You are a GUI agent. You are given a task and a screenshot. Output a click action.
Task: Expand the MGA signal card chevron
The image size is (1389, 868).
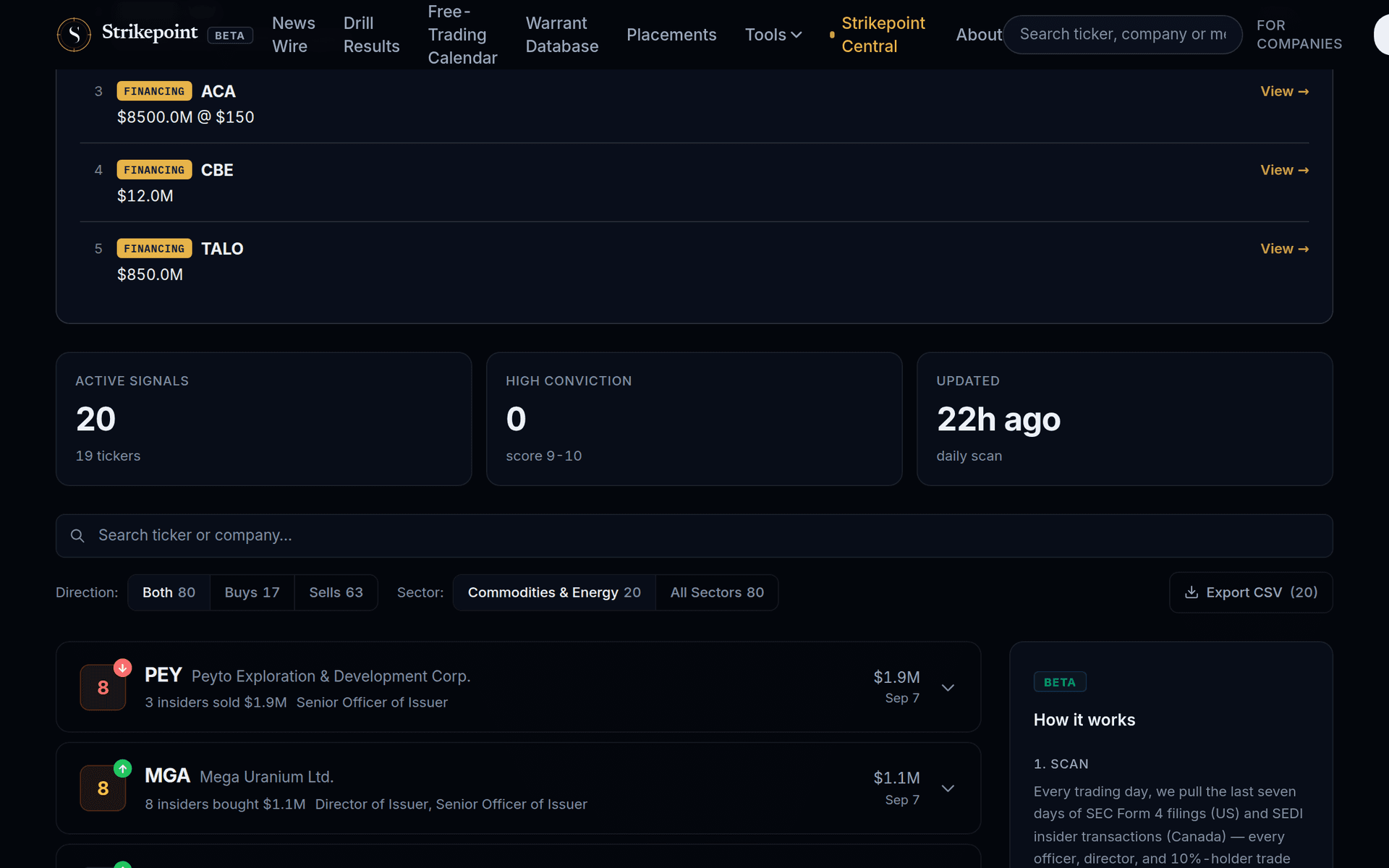[948, 788]
